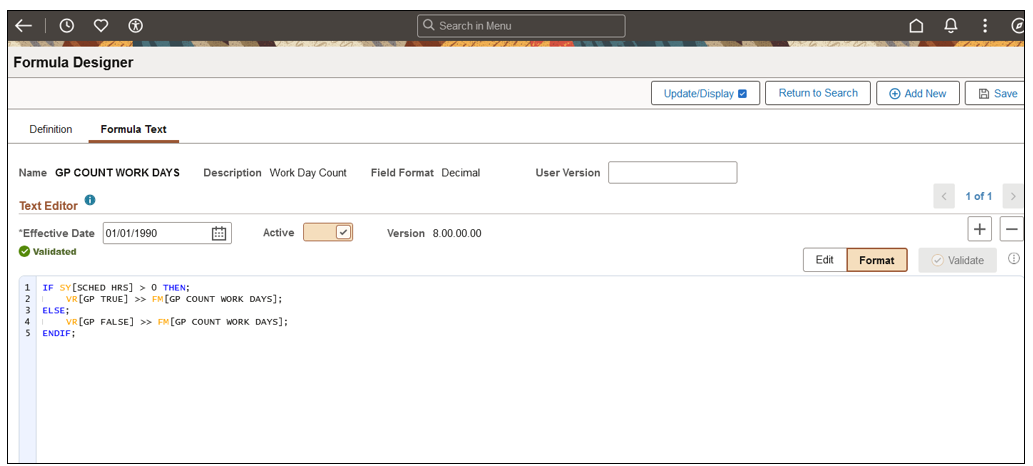Add a new row with plus button
This screenshot has width=1033, height=466.
[980, 229]
